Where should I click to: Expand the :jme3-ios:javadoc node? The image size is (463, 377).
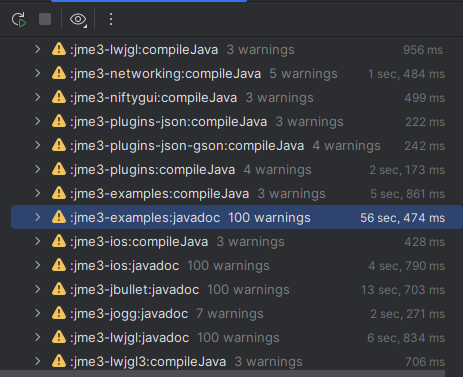tap(38, 266)
